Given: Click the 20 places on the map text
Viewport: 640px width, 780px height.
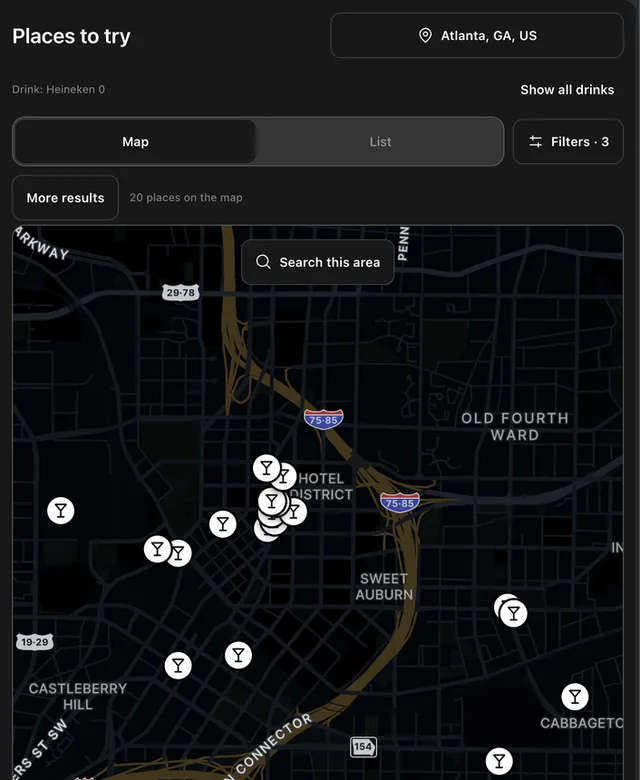Looking at the screenshot, I should pos(186,197).
